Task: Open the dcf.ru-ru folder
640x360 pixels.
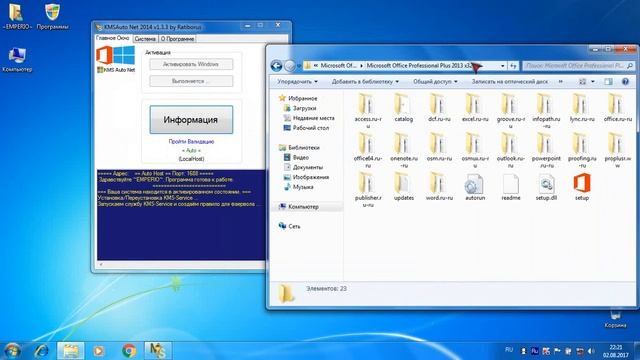Action: pyautogui.click(x=439, y=108)
